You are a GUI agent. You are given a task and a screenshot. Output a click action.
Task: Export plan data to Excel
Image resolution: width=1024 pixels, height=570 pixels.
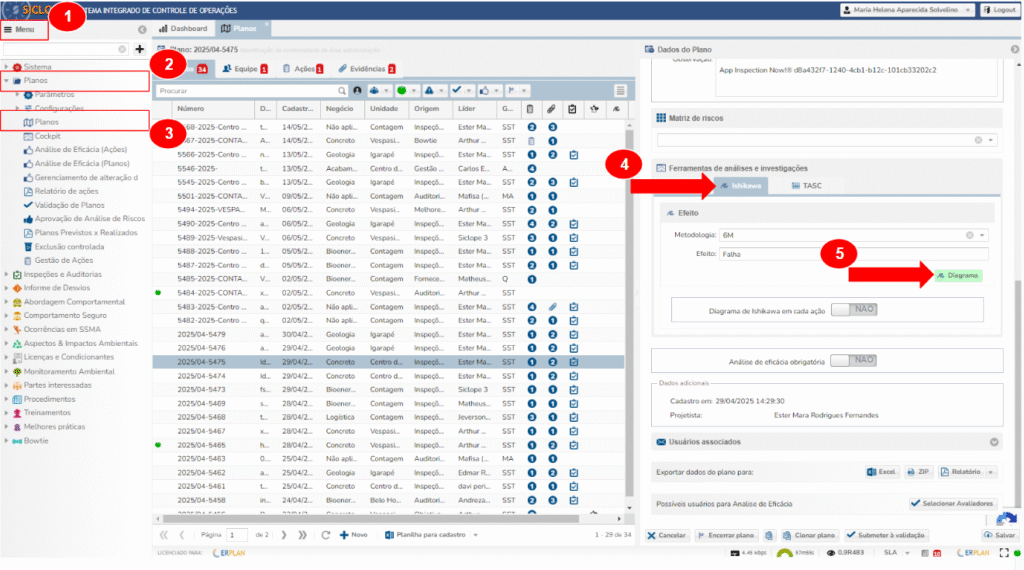pos(881,471)
